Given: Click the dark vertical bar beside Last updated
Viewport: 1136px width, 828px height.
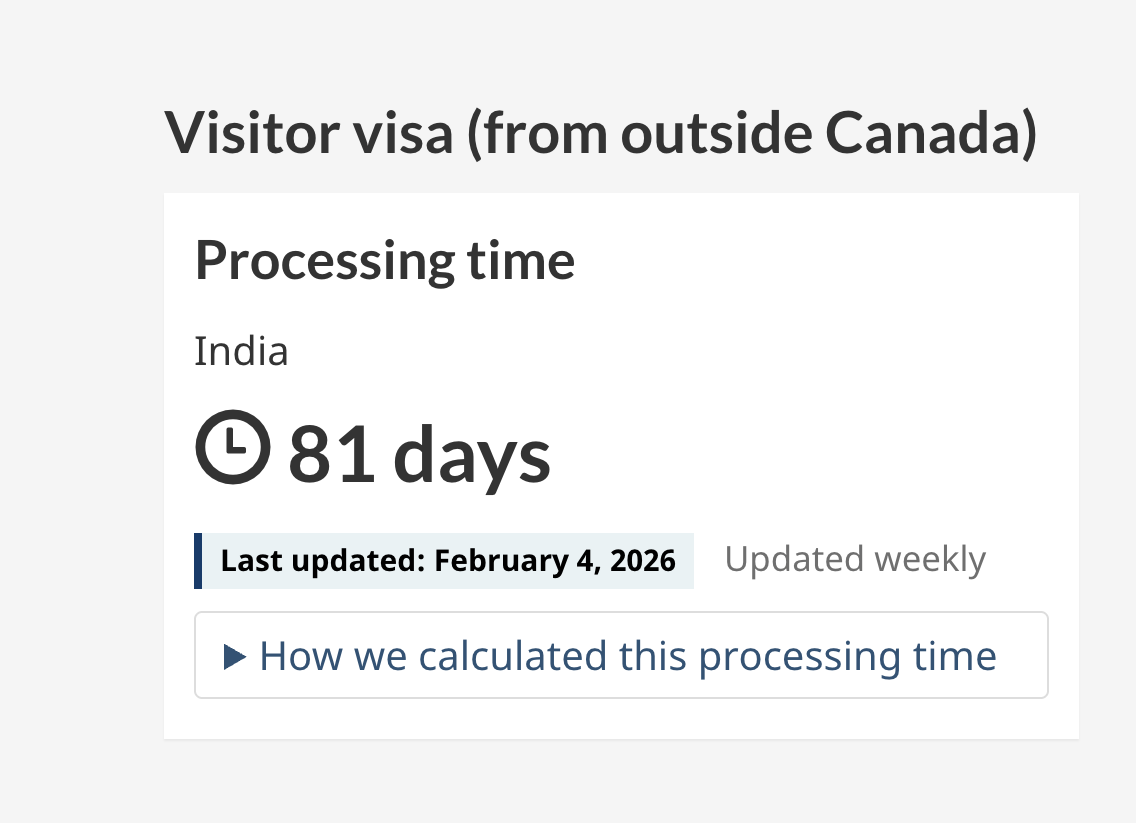Looking at the screenshot, I should pyautogui.click(x=199, y=561).
